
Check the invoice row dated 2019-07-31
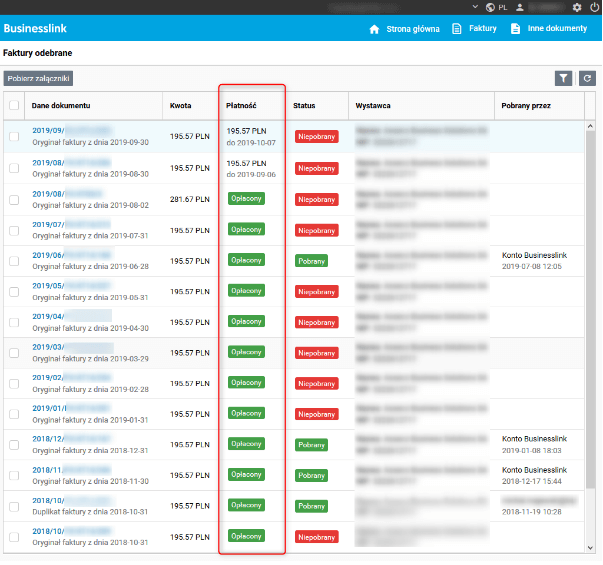(14, 230)
